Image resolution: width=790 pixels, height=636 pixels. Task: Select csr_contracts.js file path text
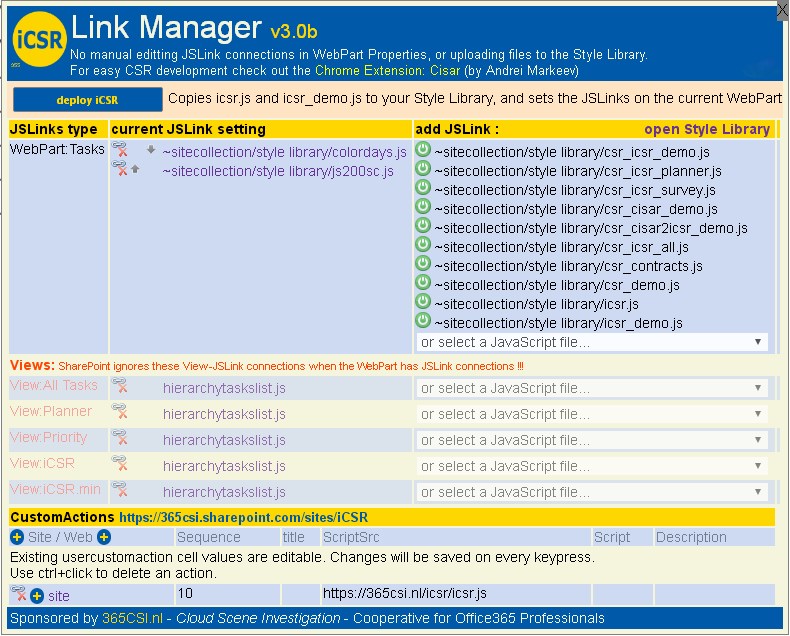click(x=568, y=266)
